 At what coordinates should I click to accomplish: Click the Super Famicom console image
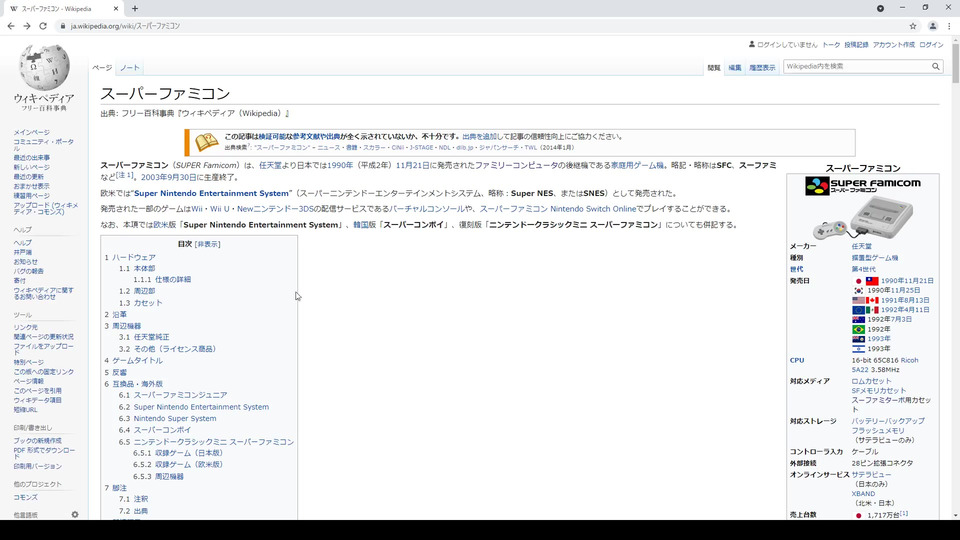(x=863, y=218)
